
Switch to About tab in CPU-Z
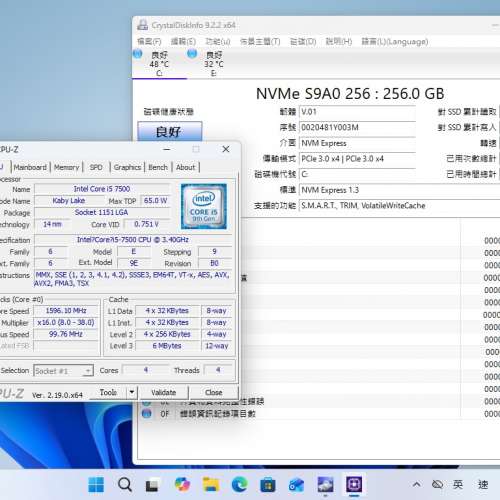[185, 167]
